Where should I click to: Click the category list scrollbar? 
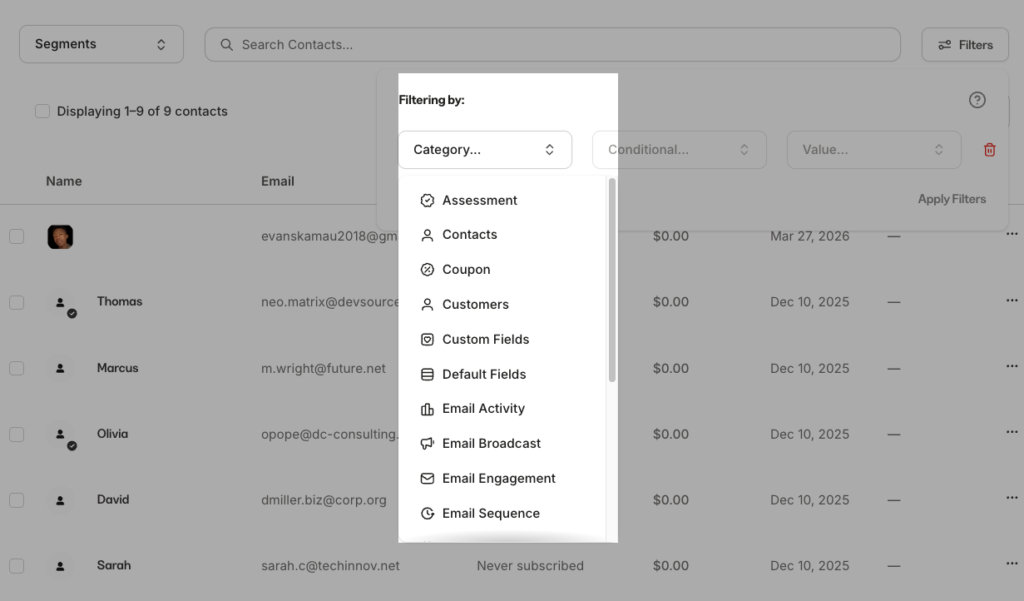(612, 280)
